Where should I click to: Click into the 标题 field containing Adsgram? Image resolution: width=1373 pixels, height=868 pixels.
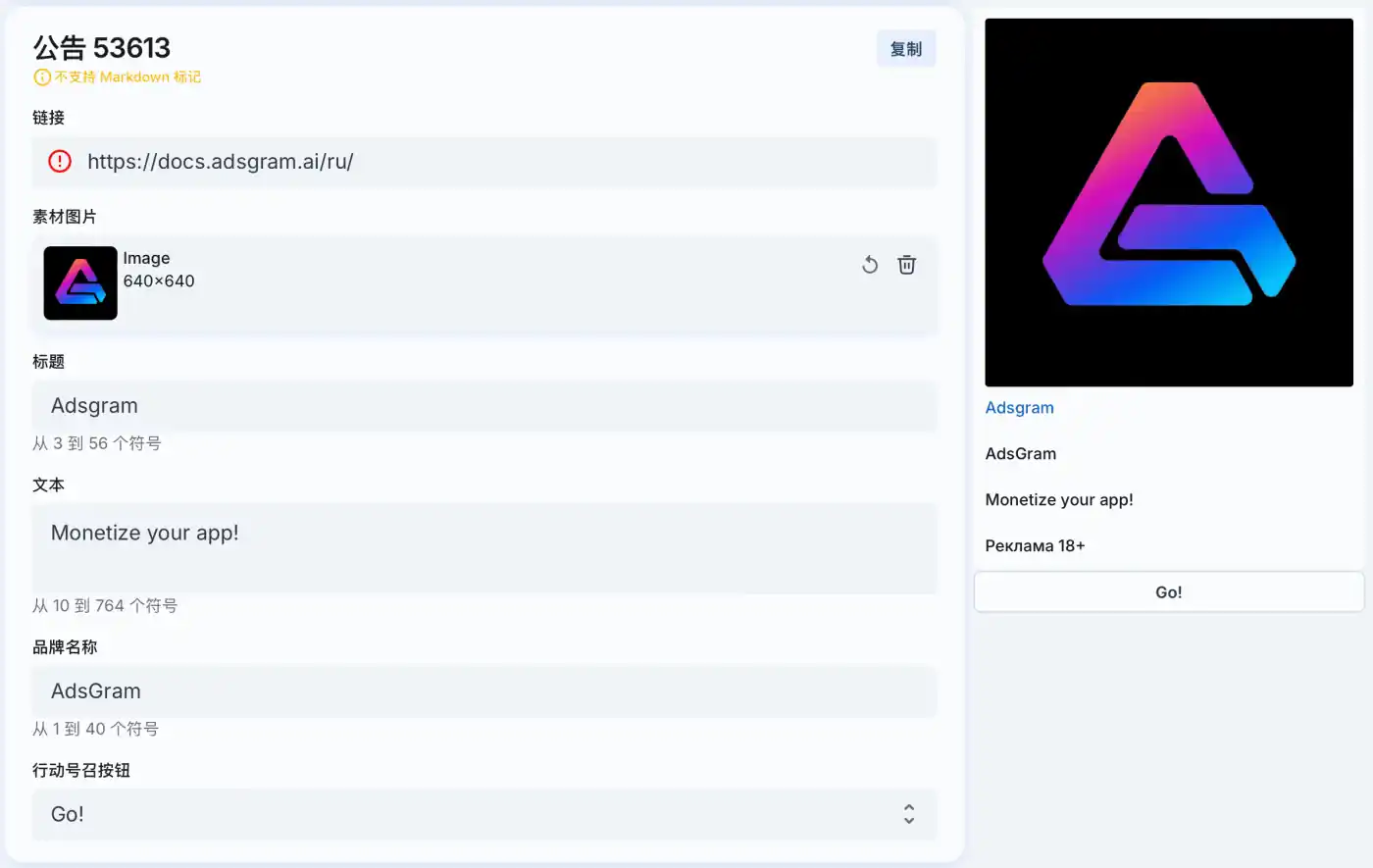[484, 406]
